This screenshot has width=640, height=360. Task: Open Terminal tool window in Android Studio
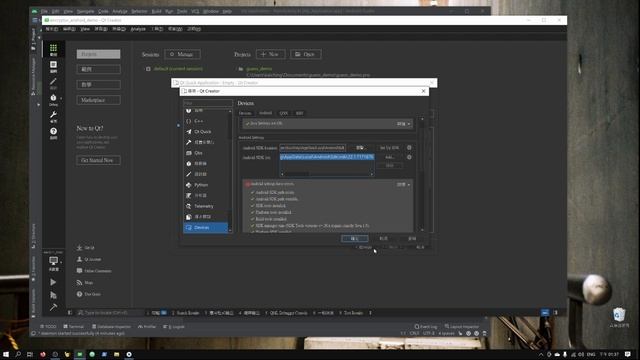tap(74, 327)
